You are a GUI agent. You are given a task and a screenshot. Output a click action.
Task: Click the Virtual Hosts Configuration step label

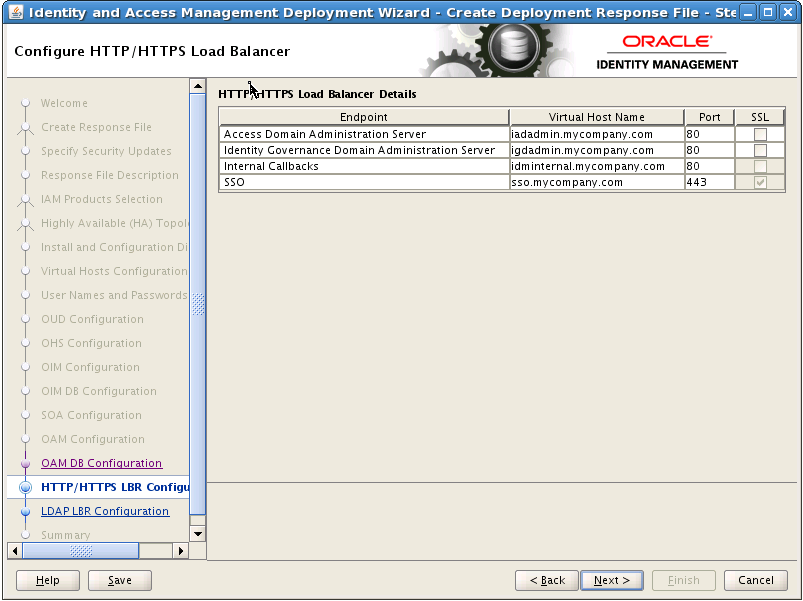pos(114,271)
